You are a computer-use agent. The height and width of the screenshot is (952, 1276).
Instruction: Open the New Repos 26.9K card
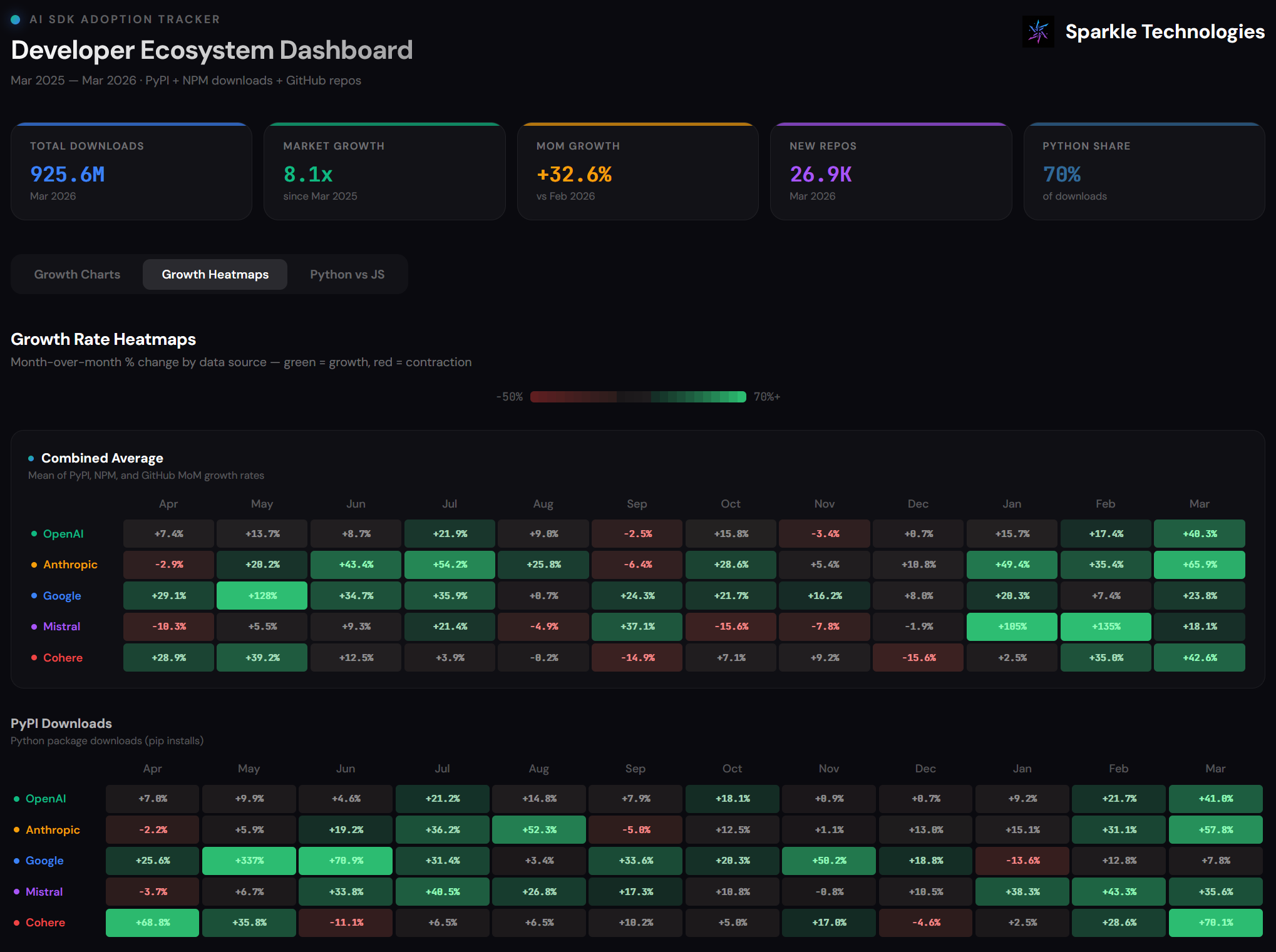click(x=891, y=171)
